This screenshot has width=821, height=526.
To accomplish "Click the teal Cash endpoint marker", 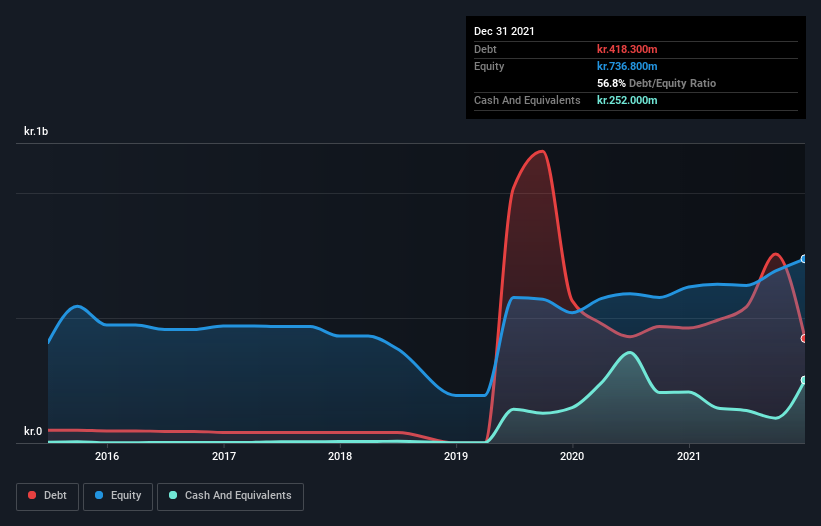I will click(804, 380).
